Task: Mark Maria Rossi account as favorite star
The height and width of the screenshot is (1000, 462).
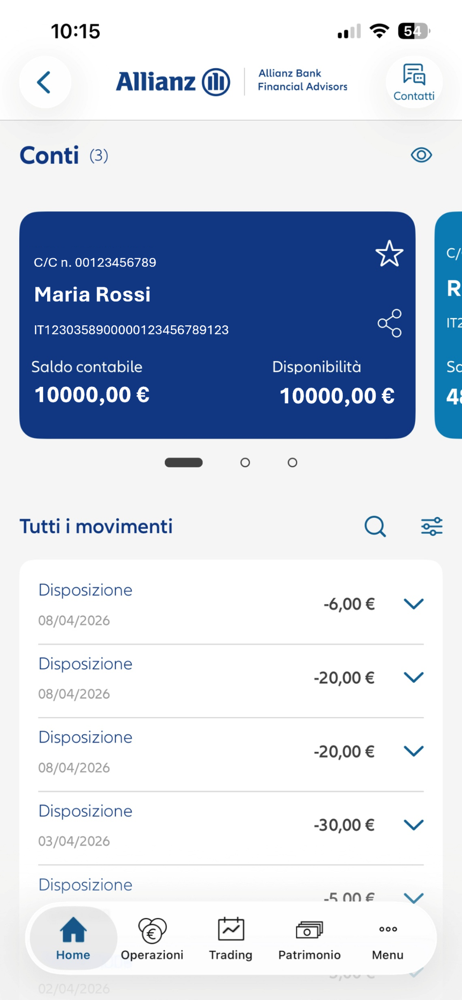Action: 389,254
